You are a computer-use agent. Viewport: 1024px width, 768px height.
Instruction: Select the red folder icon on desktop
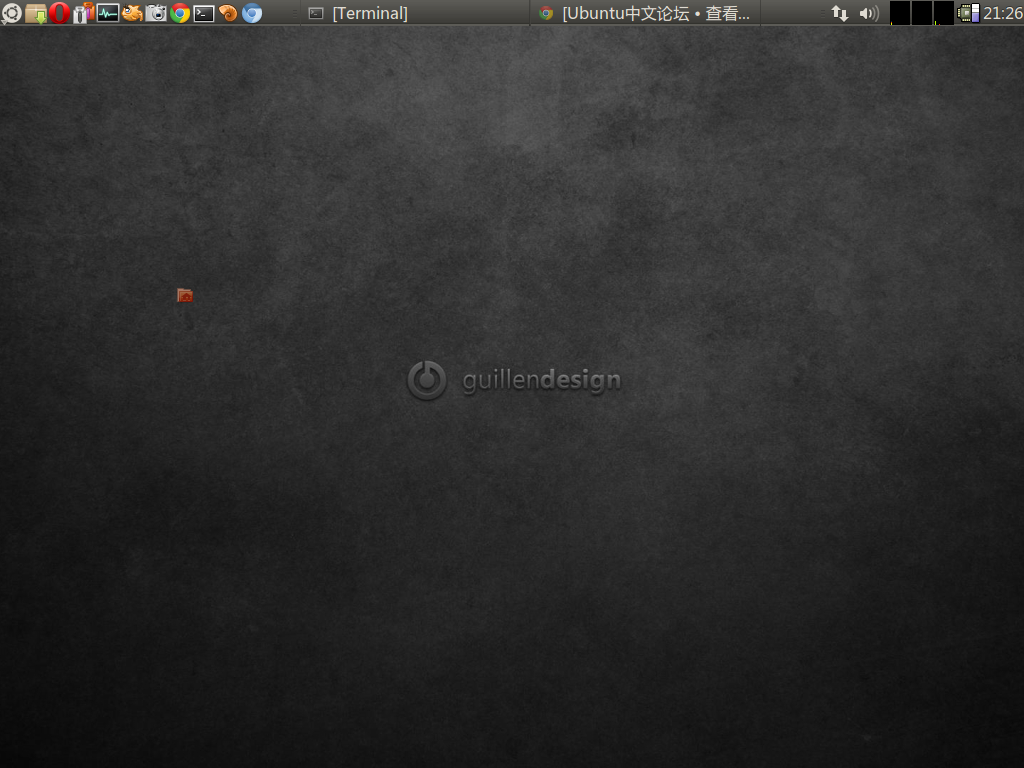coord(185,296)
